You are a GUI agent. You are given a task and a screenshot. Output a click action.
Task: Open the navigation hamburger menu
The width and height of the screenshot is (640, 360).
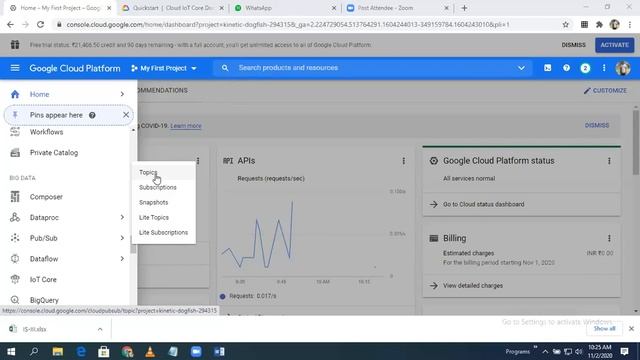tap(15, 68)
